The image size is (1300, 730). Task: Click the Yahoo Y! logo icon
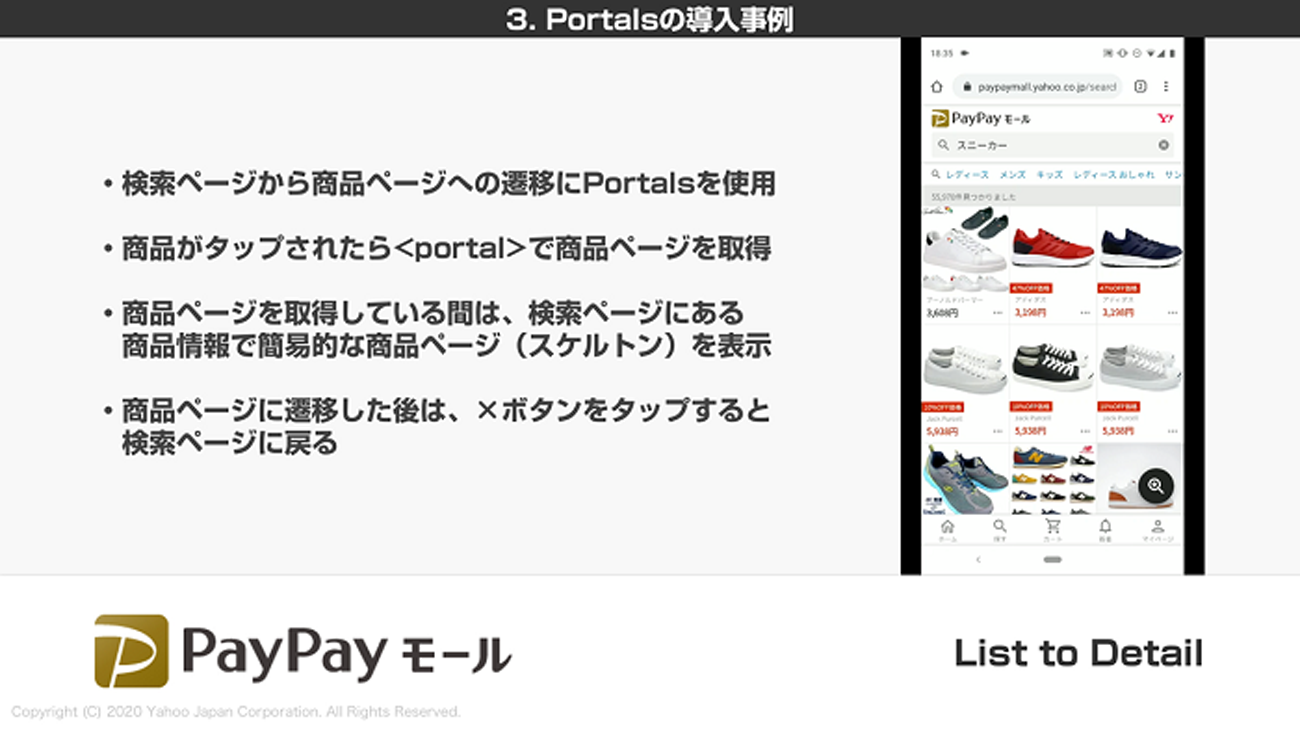[x=1165, y=118]
